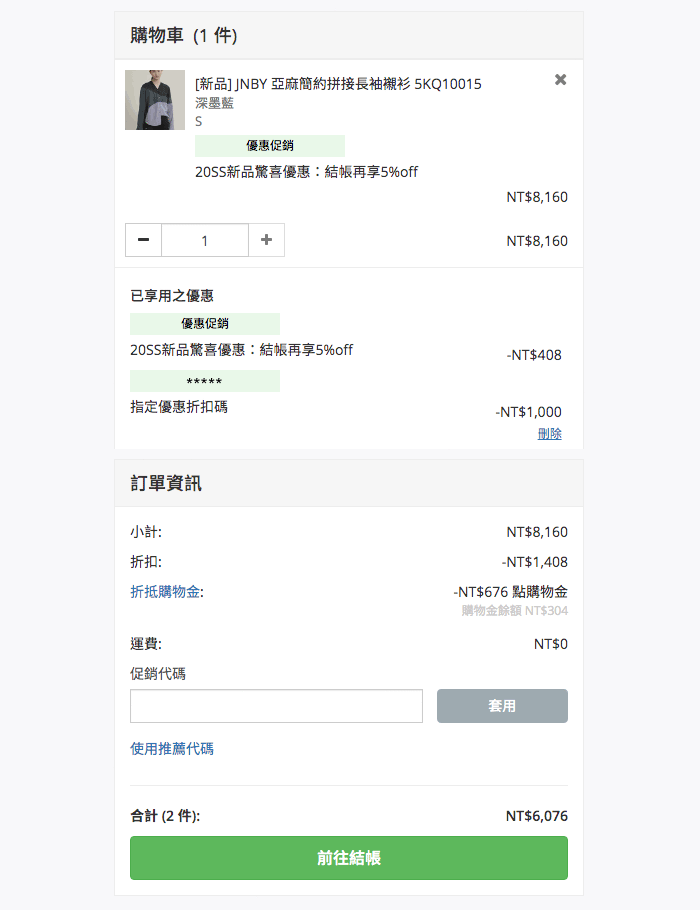Click the 刪除 link to remove the discount code

point(549,434)
